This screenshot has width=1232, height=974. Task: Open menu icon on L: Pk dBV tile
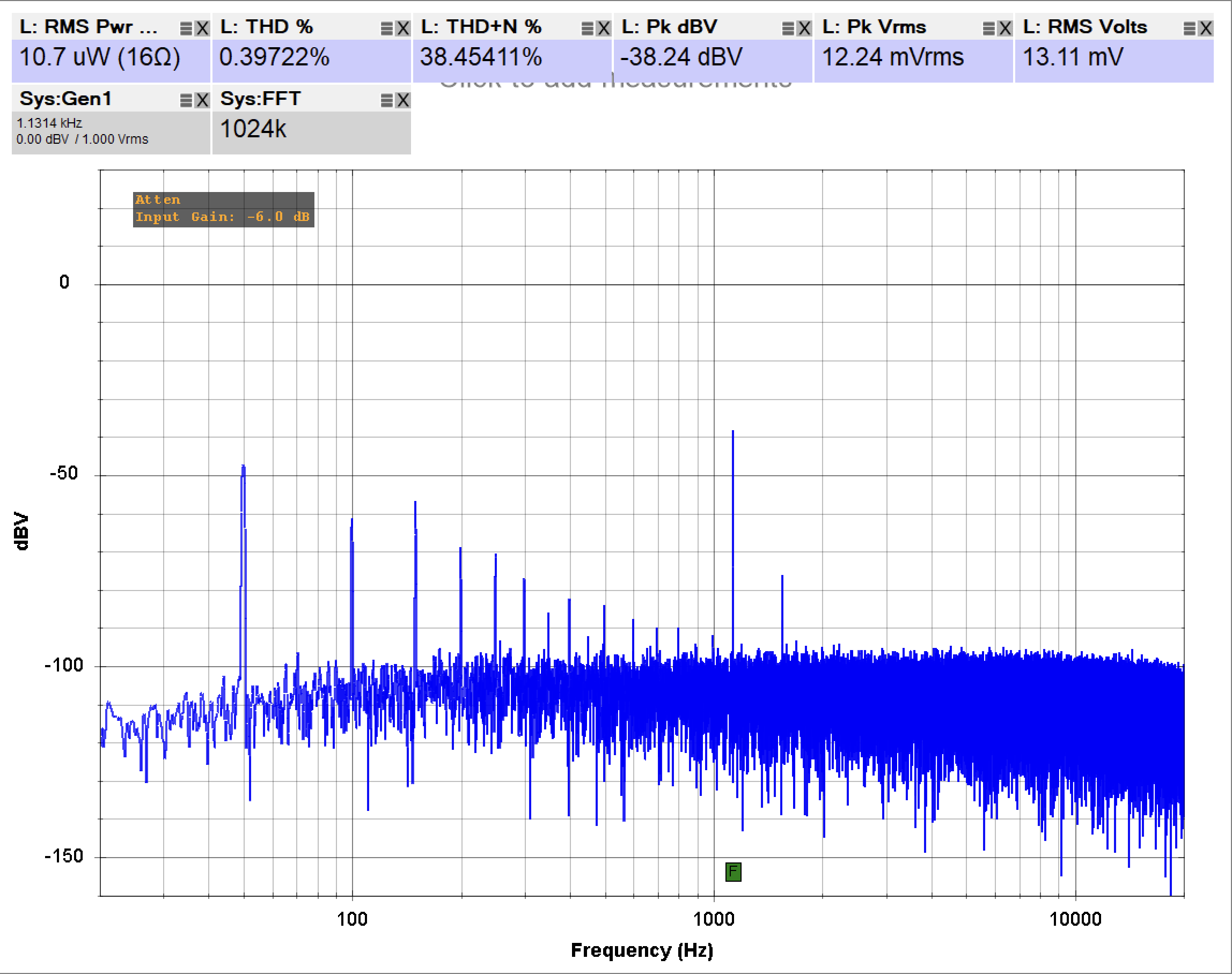[x=788, y=28]
